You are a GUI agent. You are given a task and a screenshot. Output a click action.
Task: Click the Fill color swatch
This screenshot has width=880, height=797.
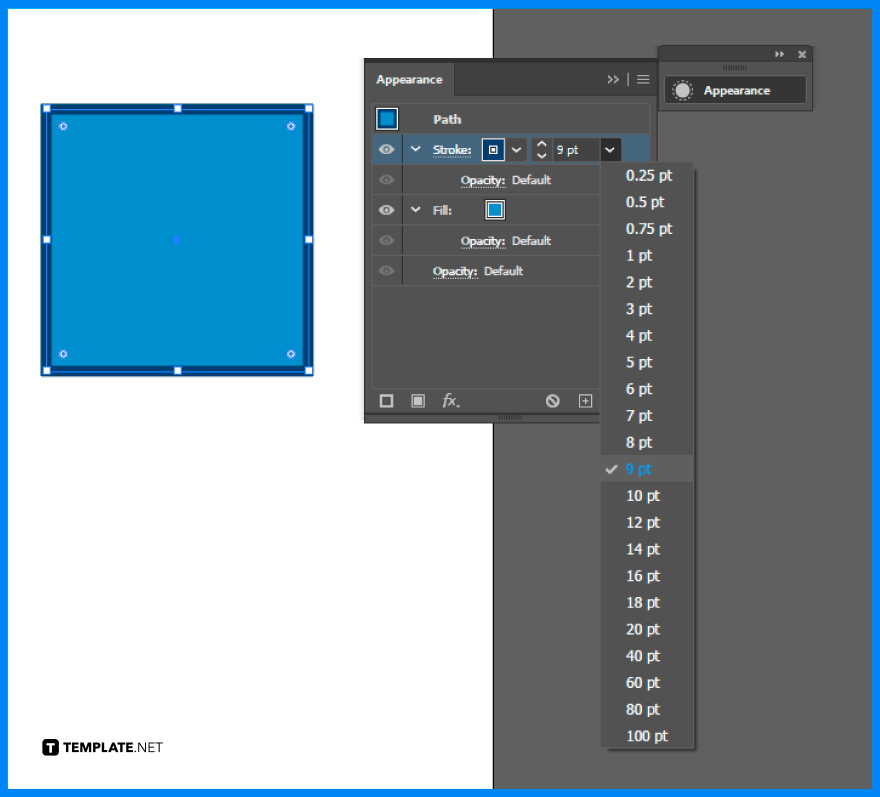pos(493,210)
